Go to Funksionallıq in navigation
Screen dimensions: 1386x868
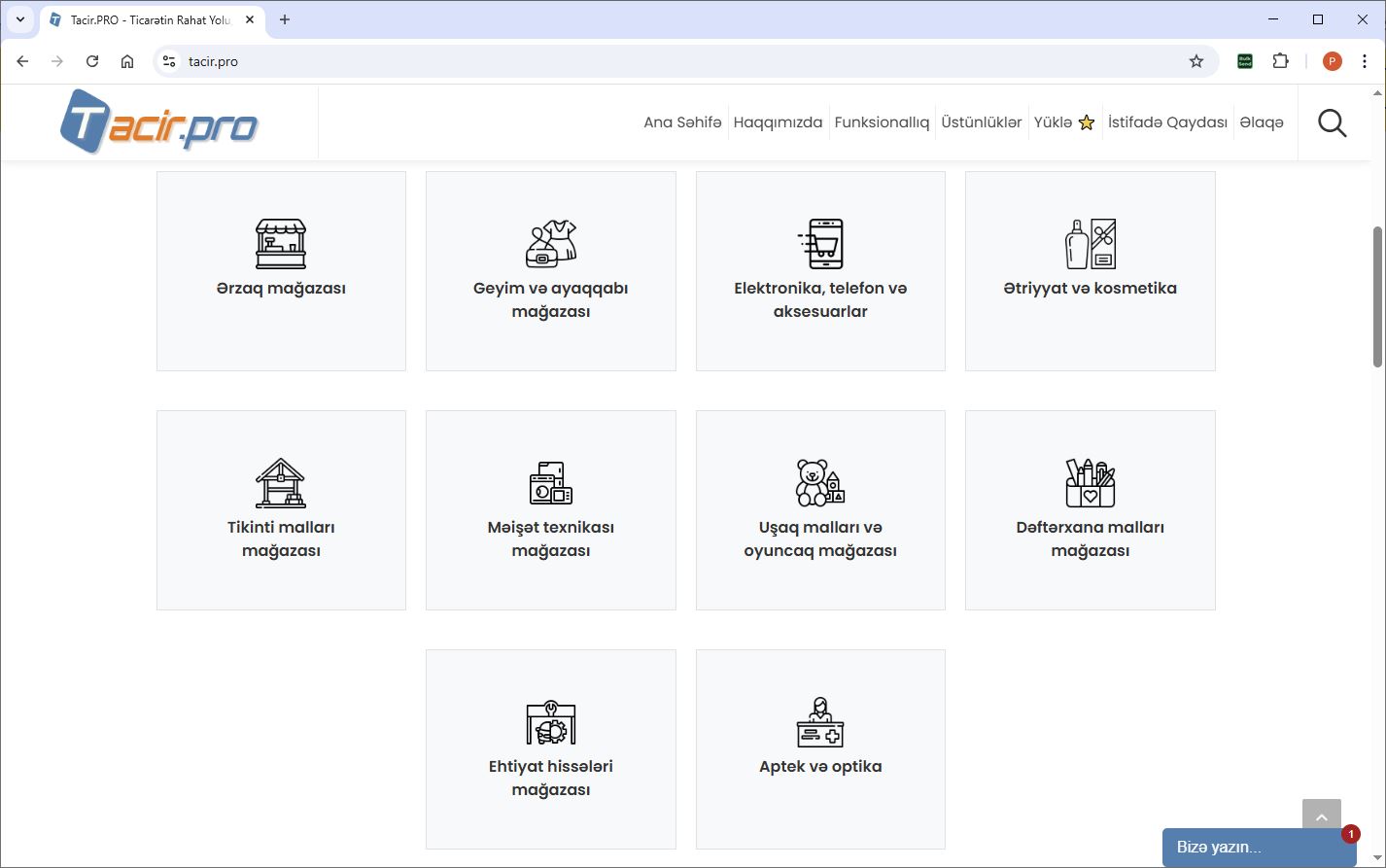pos(882,122)
